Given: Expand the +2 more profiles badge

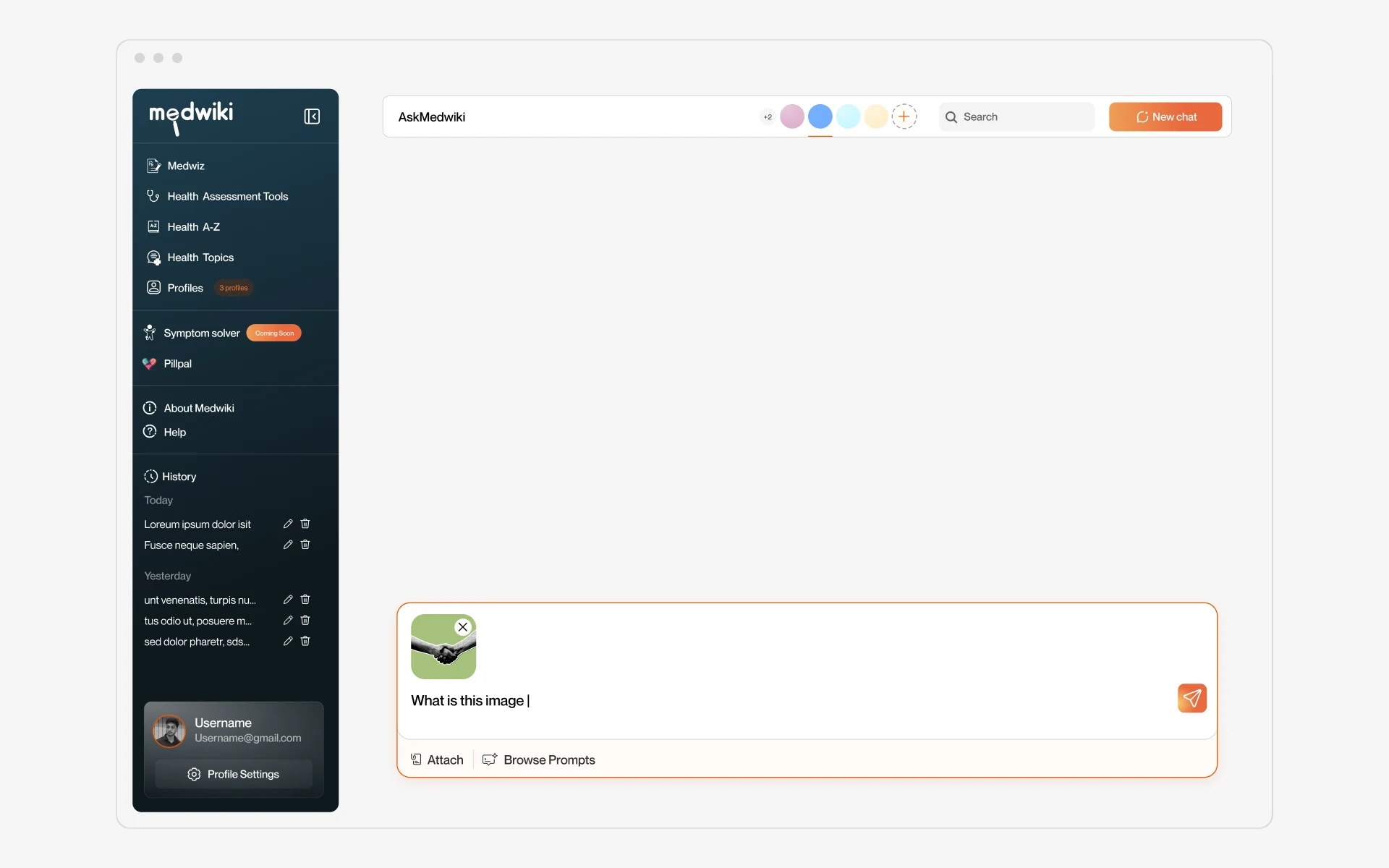Looking at the screenshot, I should tap(768, 116).
